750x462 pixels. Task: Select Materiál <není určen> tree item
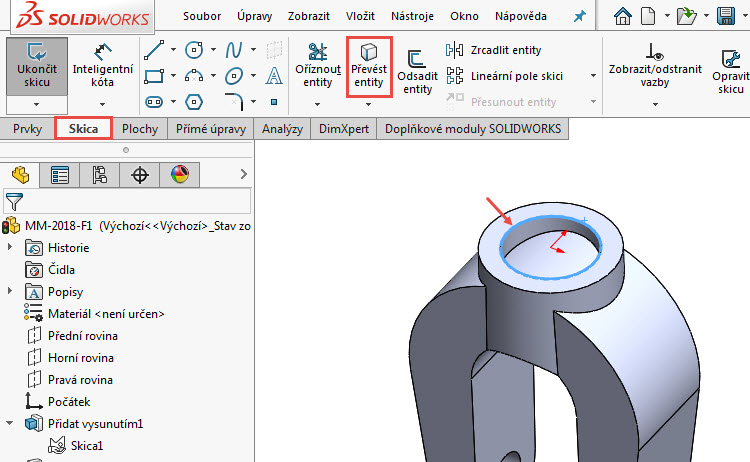click(x=106, y=314)
